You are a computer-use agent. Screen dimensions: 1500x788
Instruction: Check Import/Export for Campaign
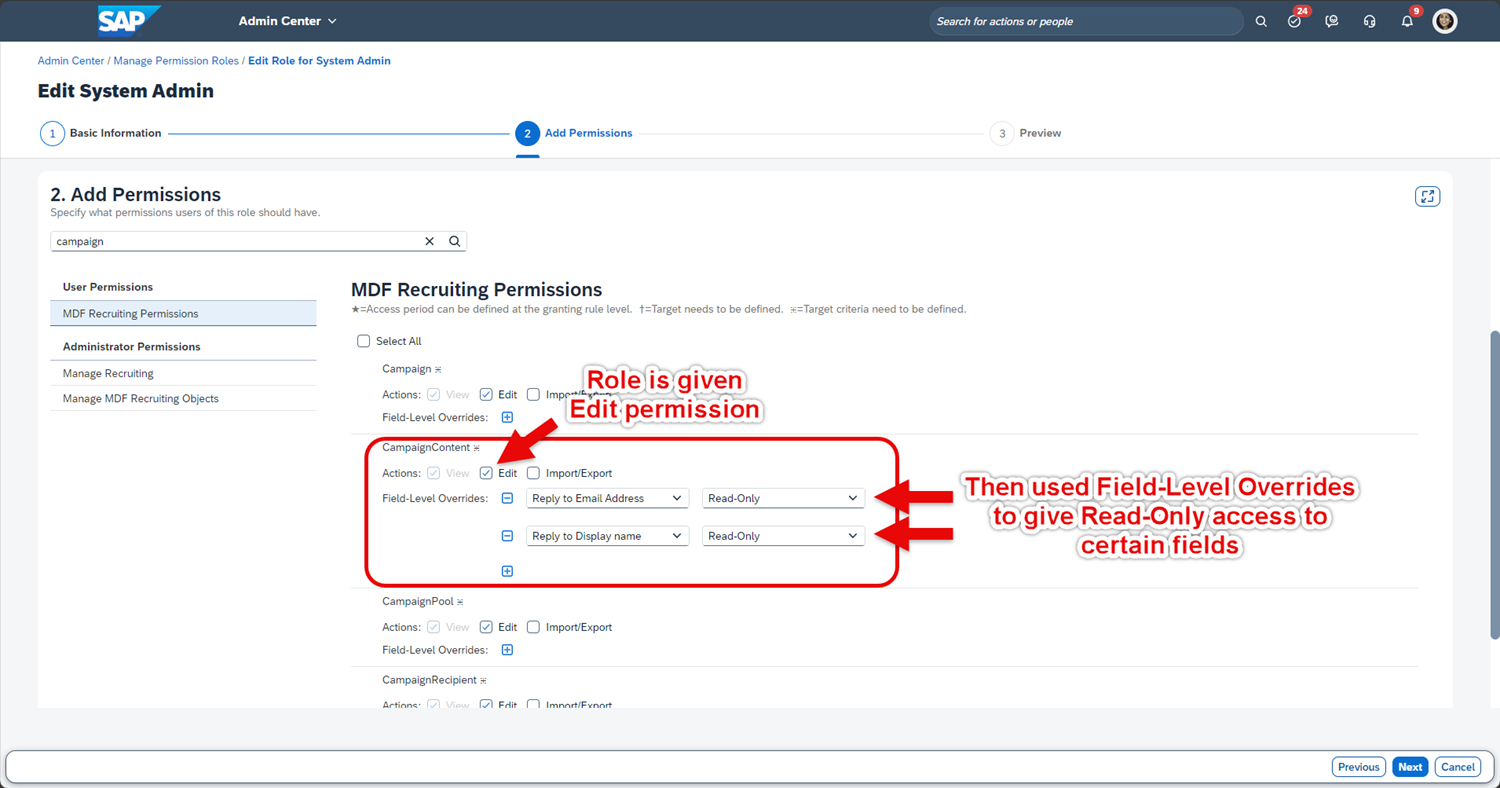pos(534,395)
